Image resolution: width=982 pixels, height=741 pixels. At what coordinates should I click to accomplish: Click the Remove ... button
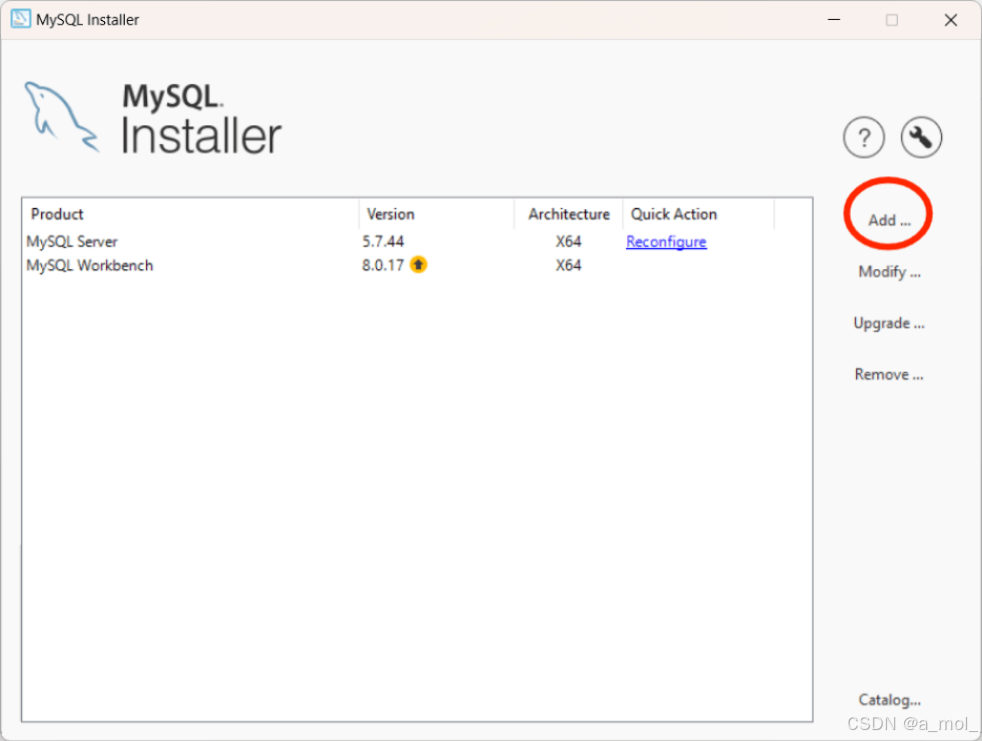tap(889, 375)
